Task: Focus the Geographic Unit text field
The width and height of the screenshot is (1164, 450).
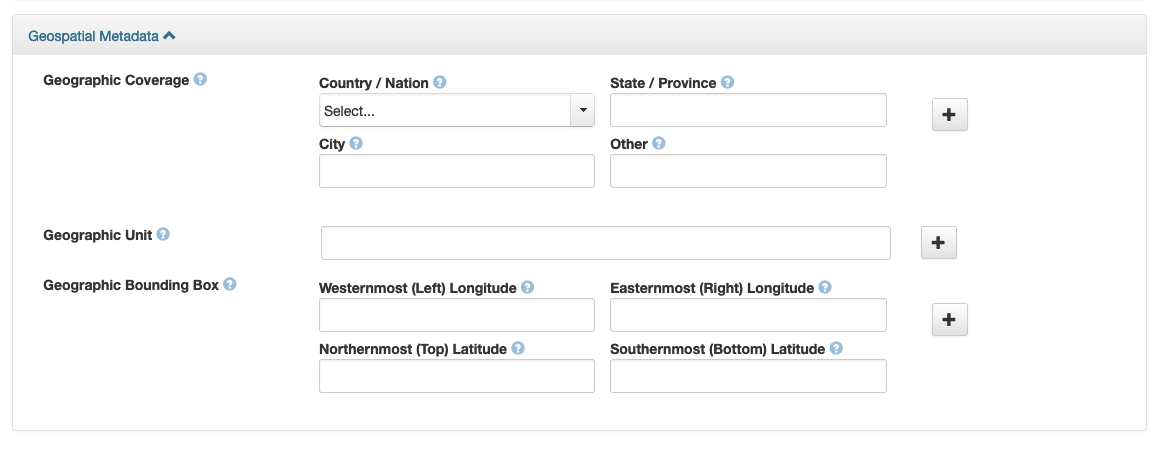Action: (605, 243)
